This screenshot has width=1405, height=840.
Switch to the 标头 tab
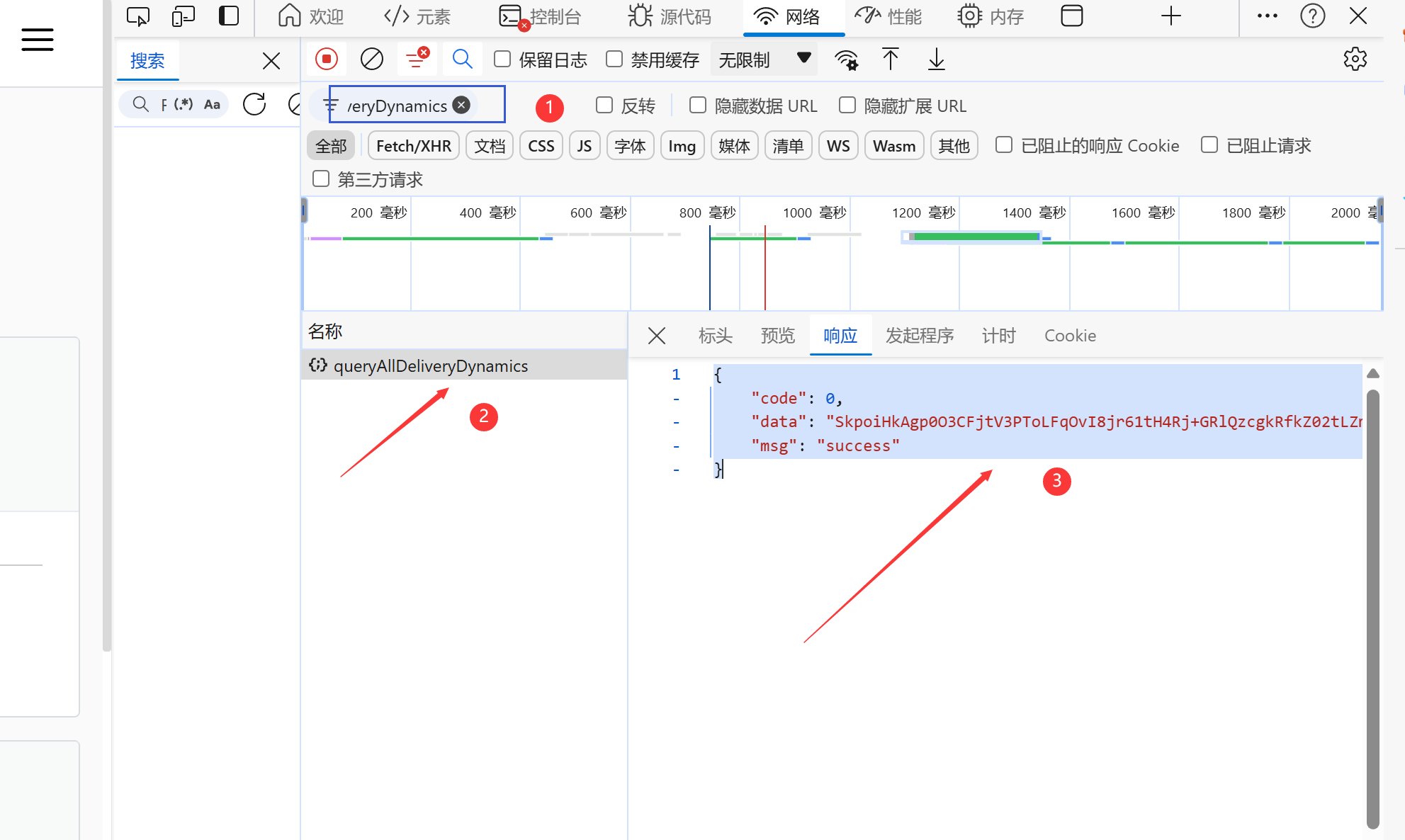tap(715, 336)
